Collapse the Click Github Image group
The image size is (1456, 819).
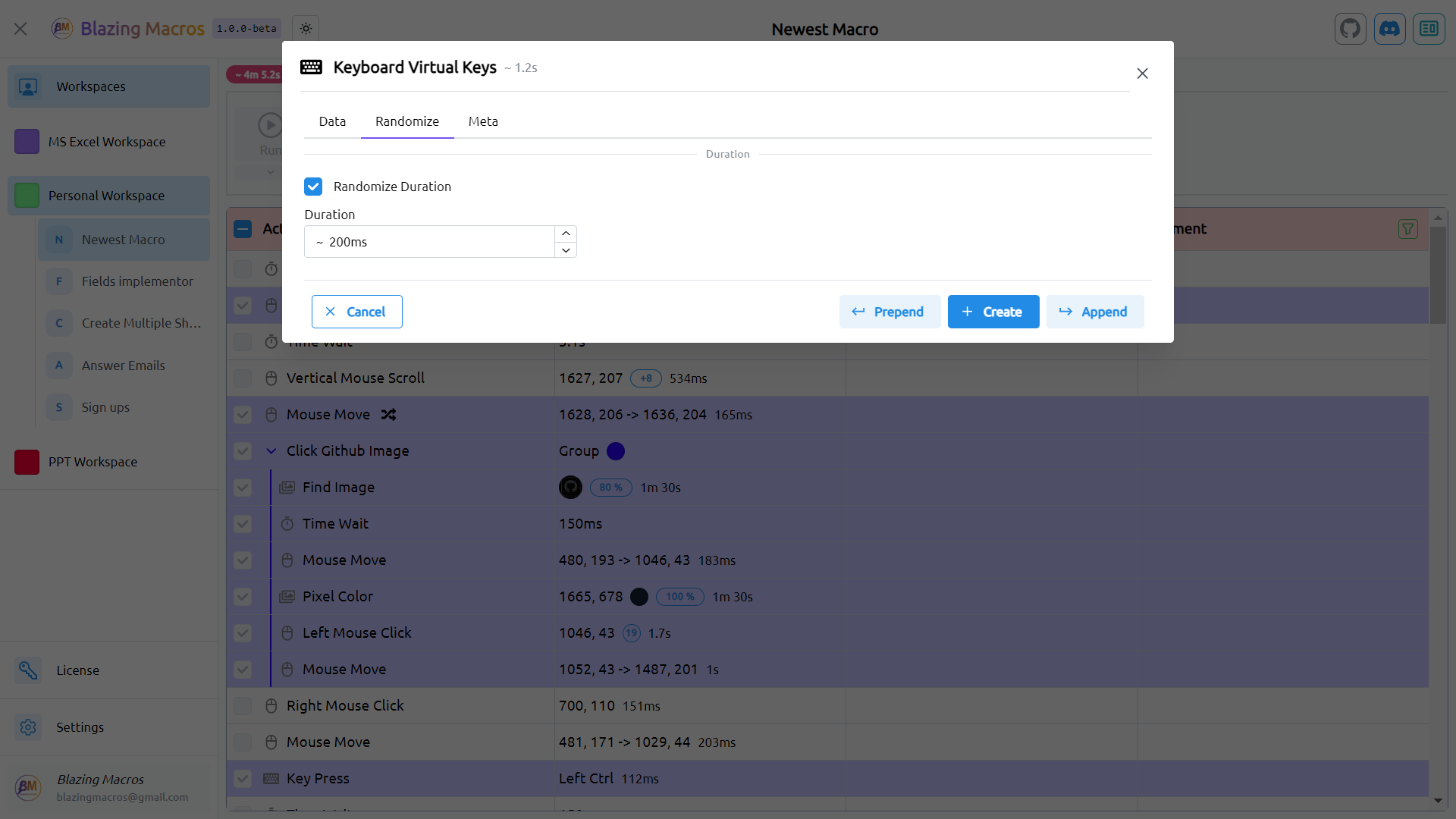coord(271,451)
